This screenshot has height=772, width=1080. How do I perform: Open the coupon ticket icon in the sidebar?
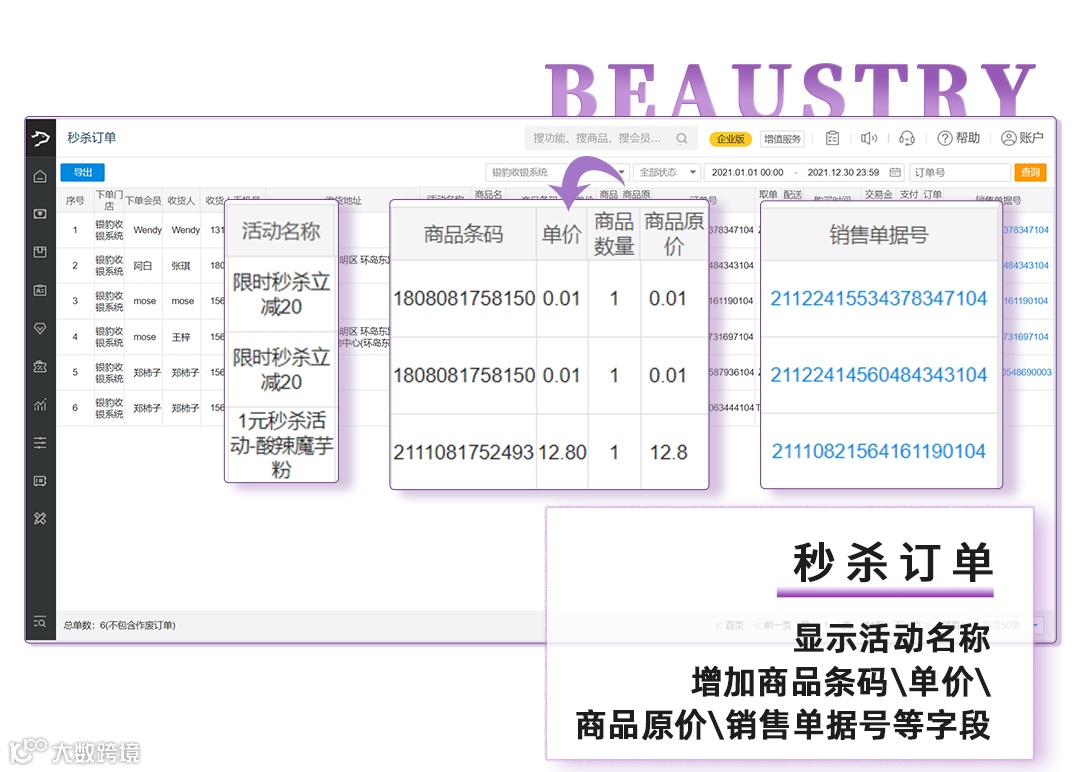40,366
